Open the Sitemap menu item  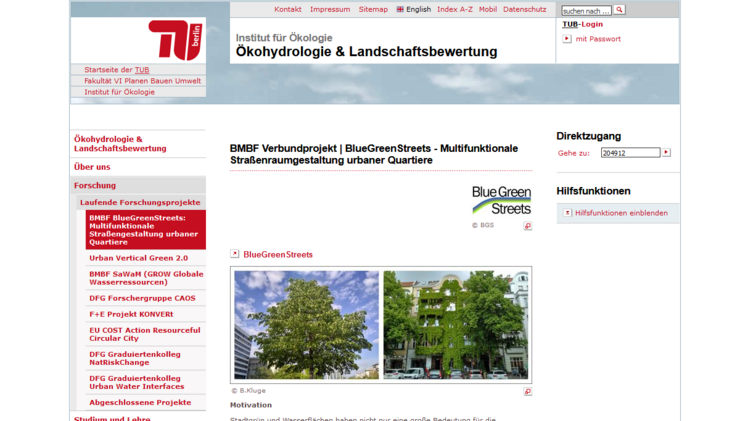(x=373, y=9)
